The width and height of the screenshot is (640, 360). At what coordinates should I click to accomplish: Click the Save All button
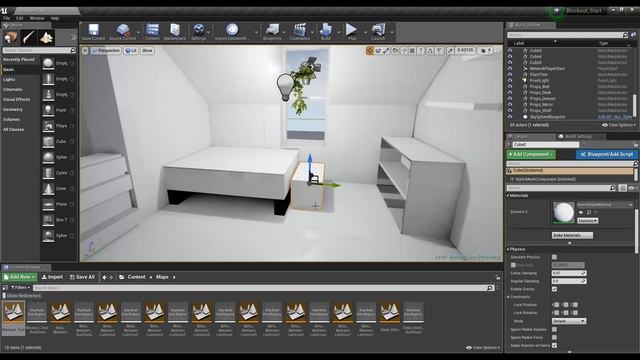(x=82, y=277)
